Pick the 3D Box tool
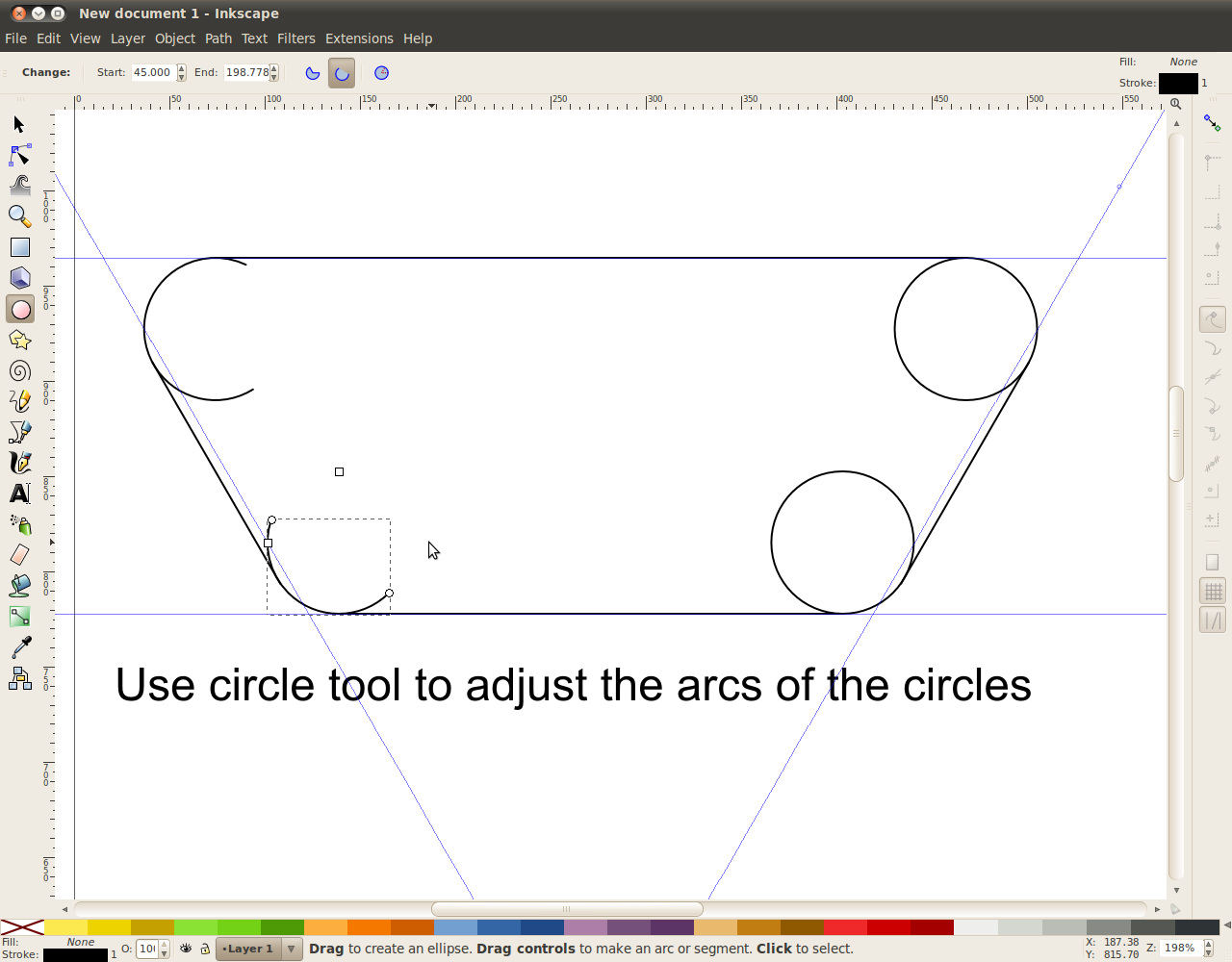1232x962 pixels. click(x=20, y=278)
